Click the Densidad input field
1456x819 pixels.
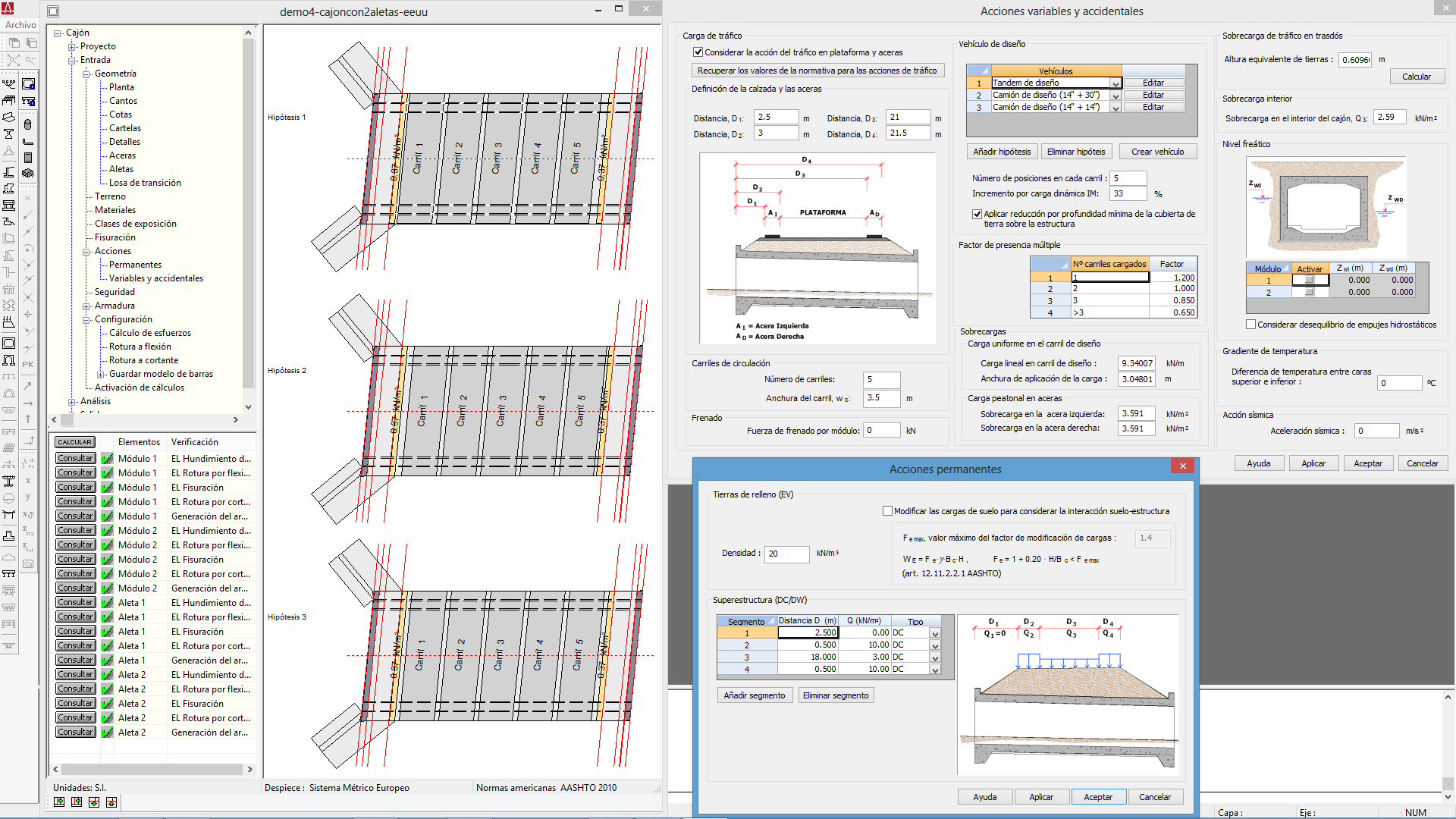786,554
